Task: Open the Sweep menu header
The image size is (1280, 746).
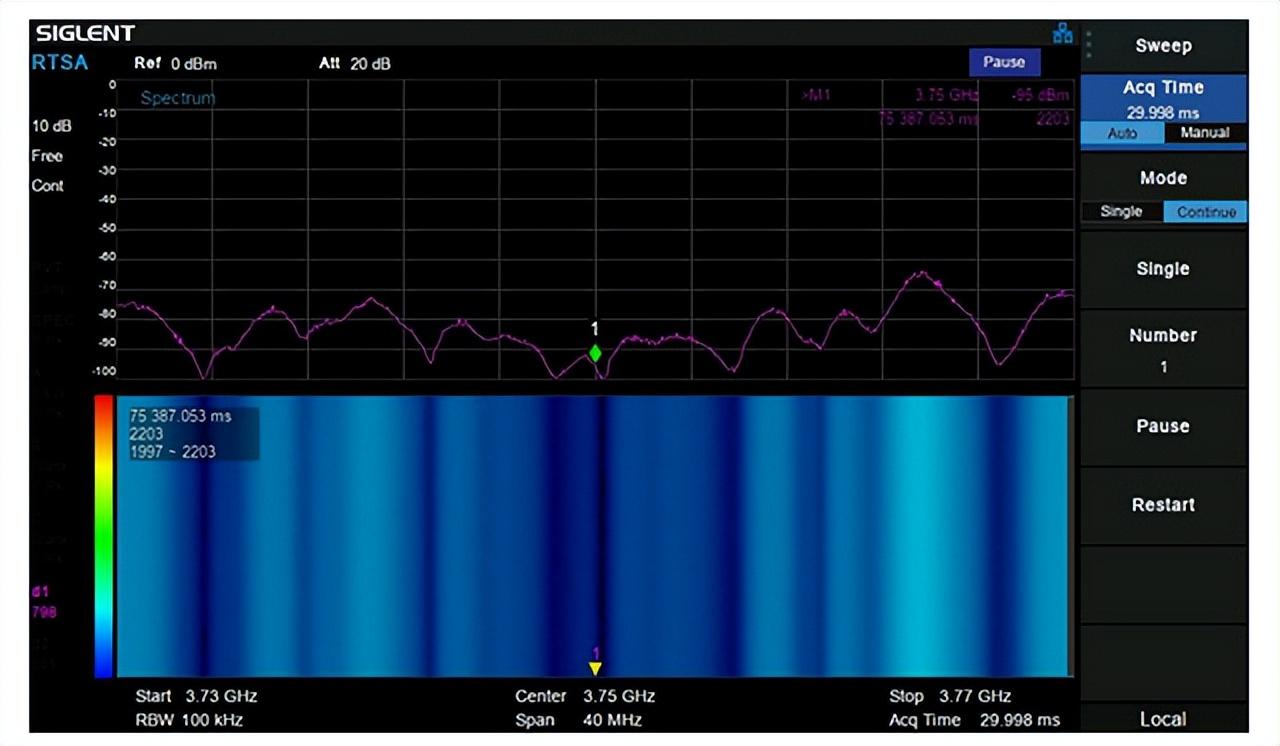Action: click(1163, 46)
